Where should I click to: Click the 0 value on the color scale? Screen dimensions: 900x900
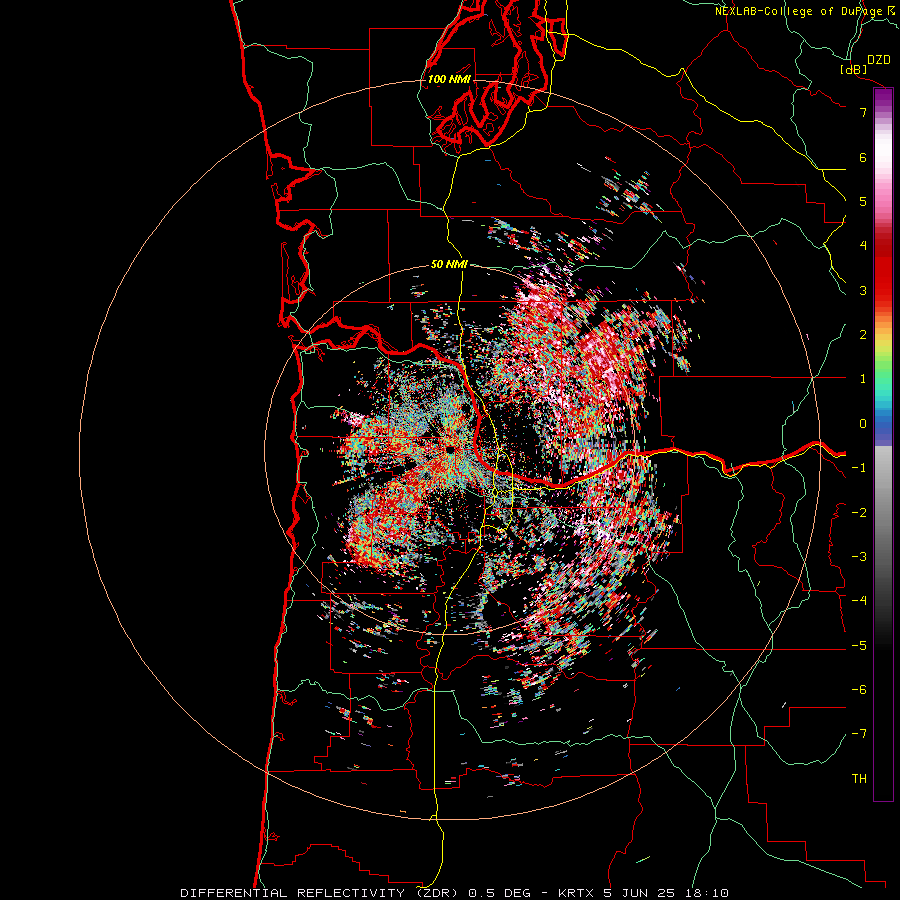tap(863, 424)
